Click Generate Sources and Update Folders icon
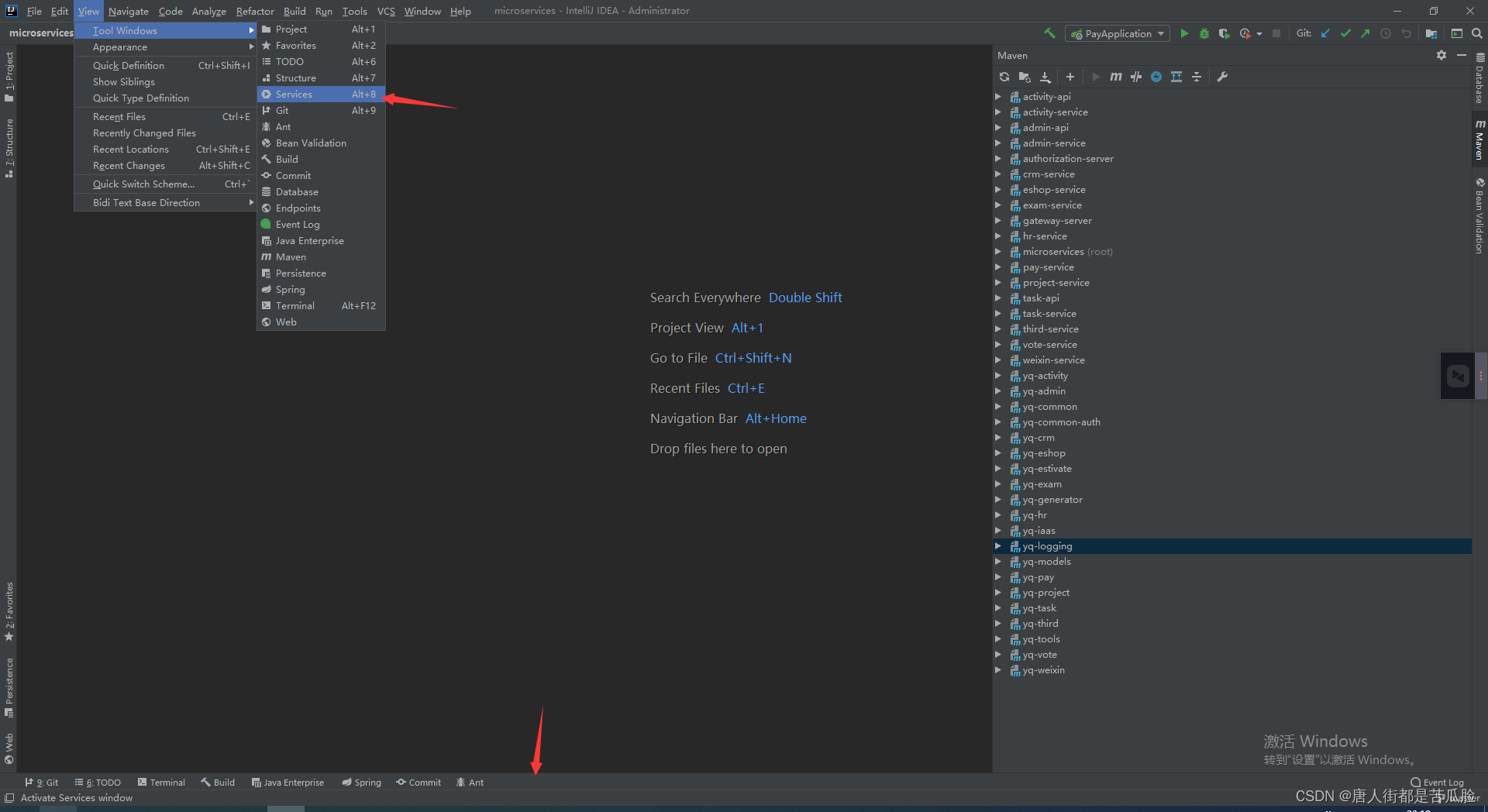The height and width of the screenshot is (812, 1488). tap(1025, 77)
